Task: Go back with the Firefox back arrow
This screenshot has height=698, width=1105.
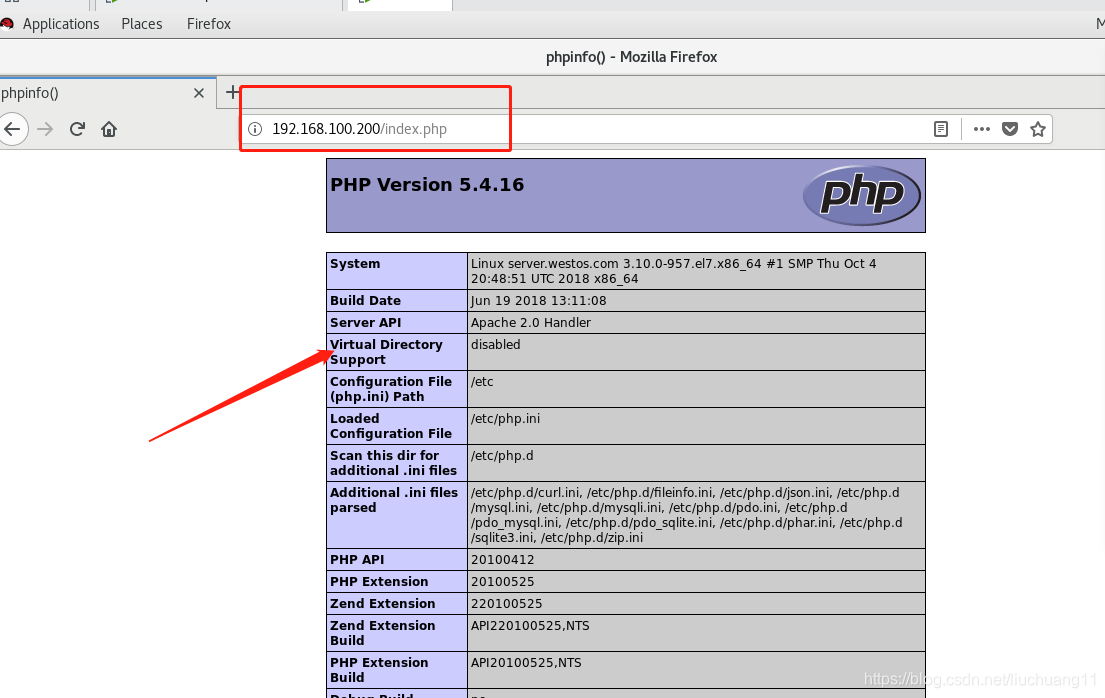Action: [13, 129]
